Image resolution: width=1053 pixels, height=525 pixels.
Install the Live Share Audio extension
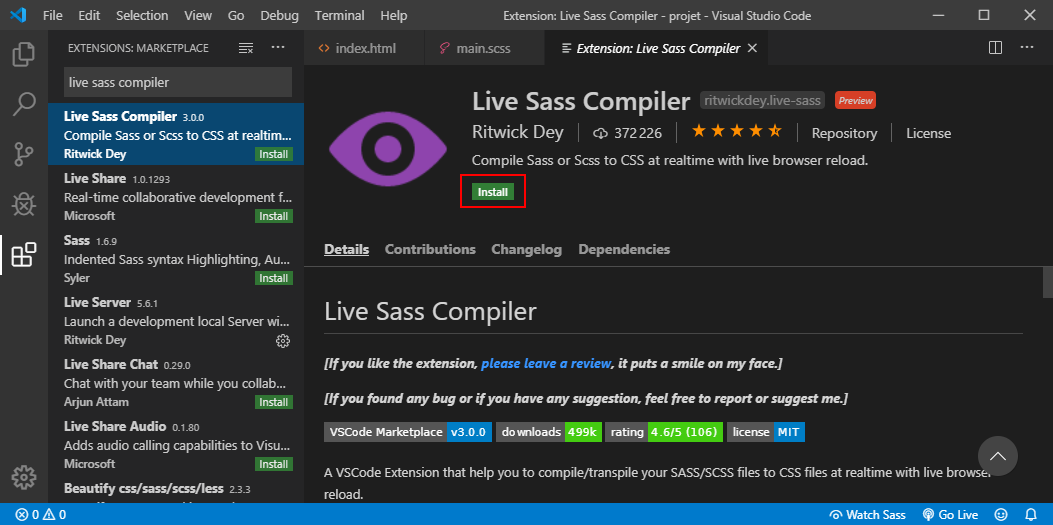273,464
